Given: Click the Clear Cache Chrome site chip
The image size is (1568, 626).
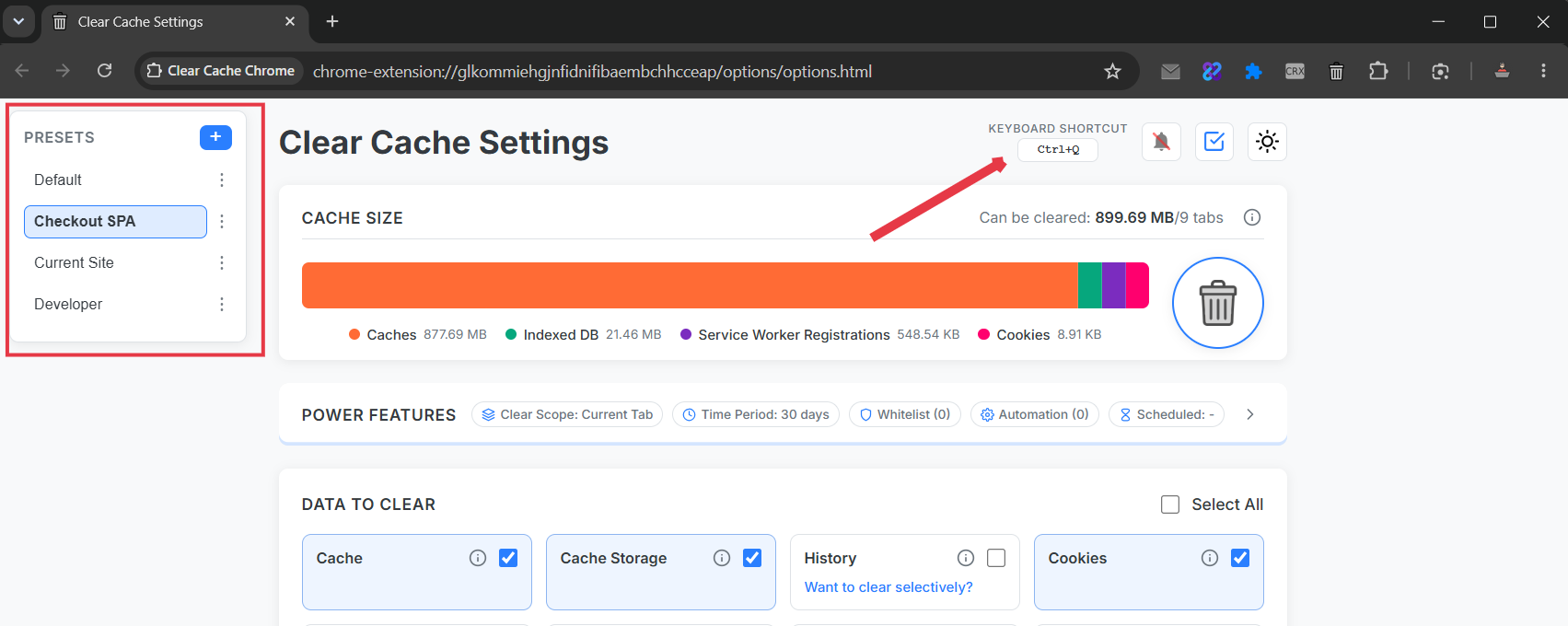Looking at the screenshot, I should 221,71.
